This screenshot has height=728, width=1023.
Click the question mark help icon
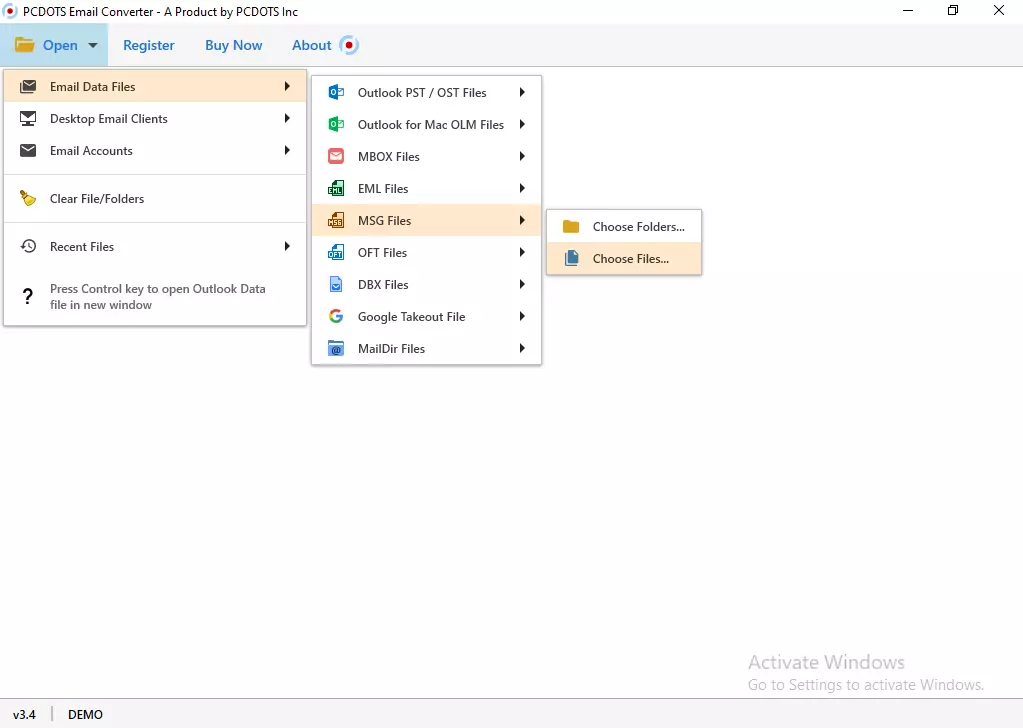(27, 296)
